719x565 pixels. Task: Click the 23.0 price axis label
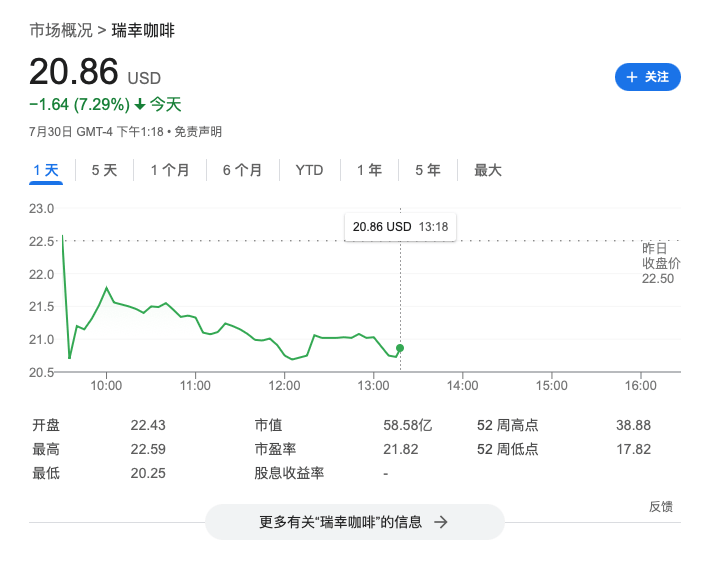click(42, 209)
